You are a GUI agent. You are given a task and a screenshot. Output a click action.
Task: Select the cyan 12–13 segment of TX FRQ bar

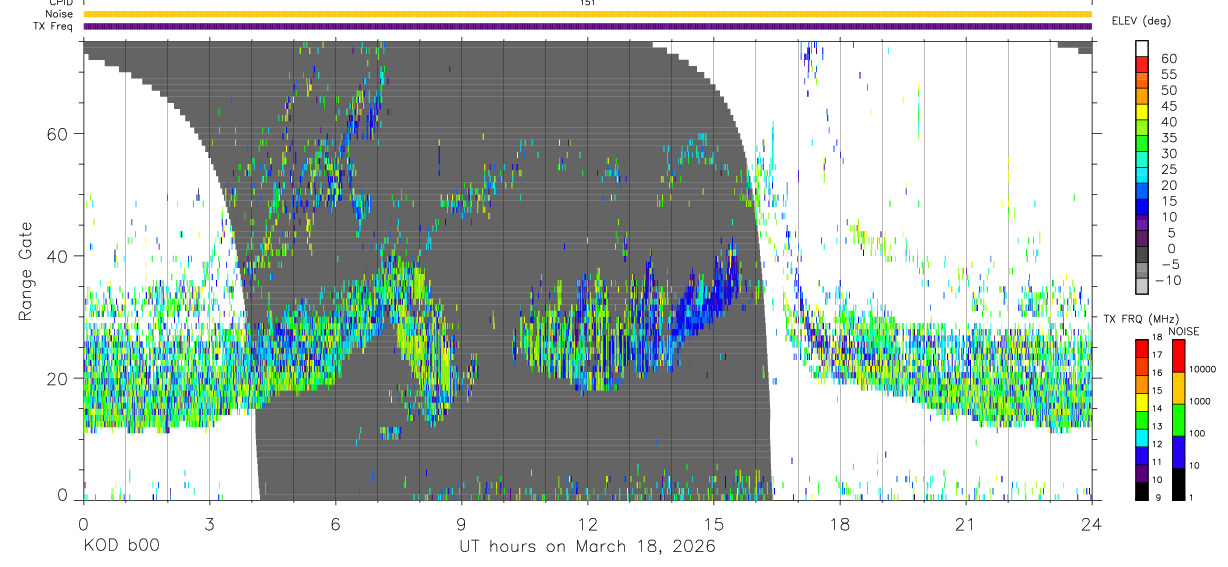(1141, 437)
